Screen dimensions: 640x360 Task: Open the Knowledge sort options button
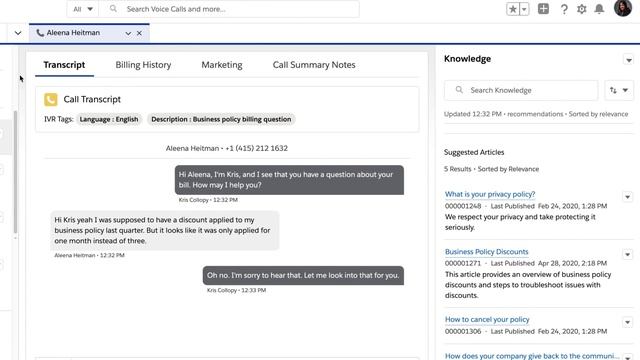pyautogui.click(x=619, y=90)
